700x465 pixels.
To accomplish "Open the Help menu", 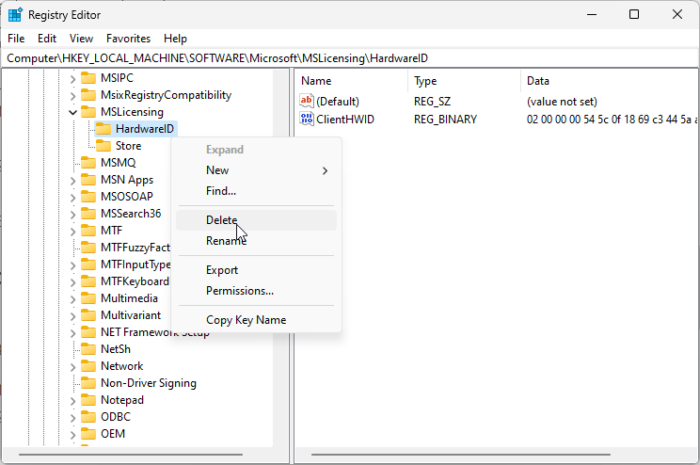I will [x=175, y=39].
